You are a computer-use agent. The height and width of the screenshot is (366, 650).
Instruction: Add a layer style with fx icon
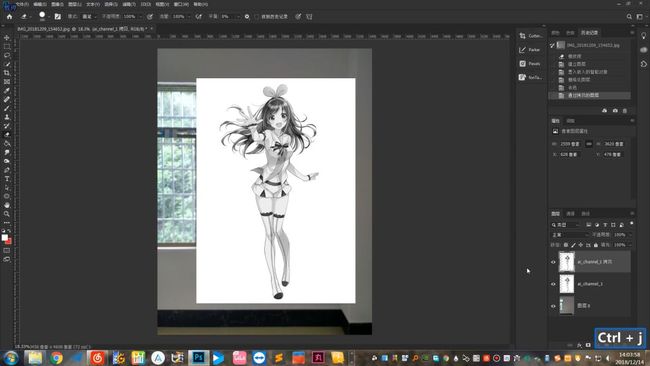pyautogui.click(x=579, y=345)
